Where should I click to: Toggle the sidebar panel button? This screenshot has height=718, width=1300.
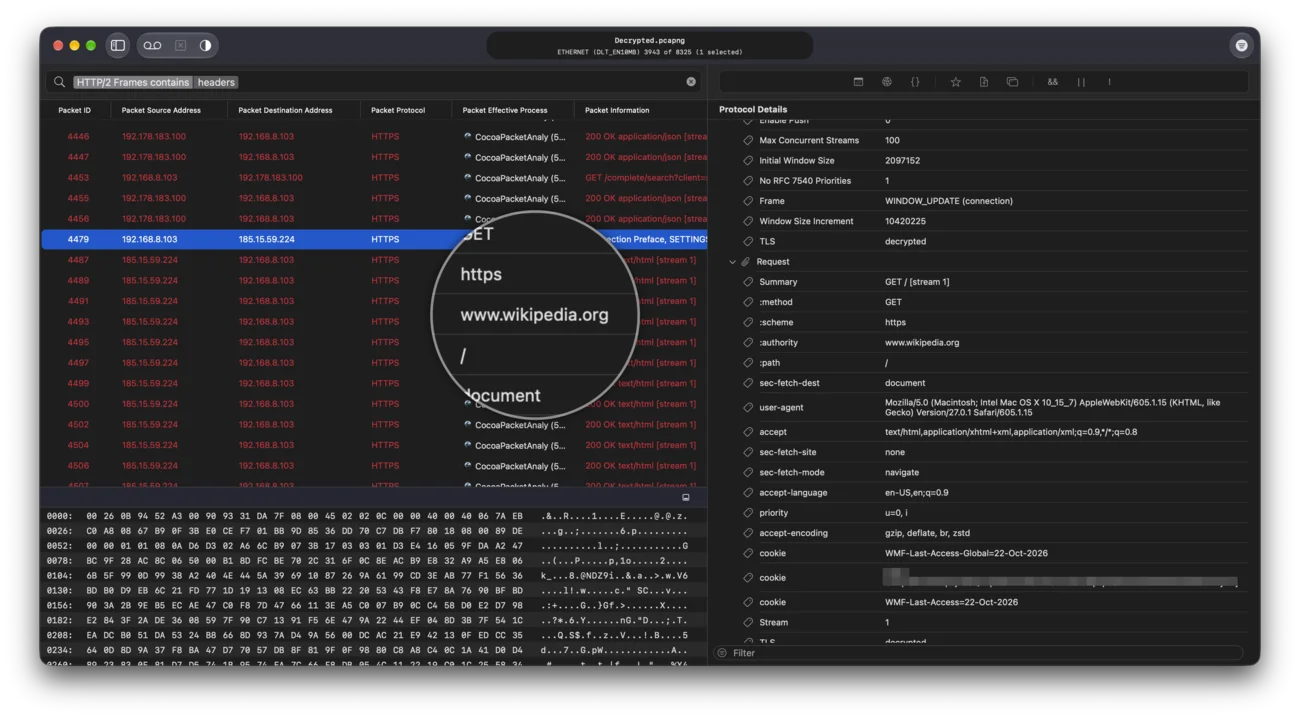tap(118, 45)
